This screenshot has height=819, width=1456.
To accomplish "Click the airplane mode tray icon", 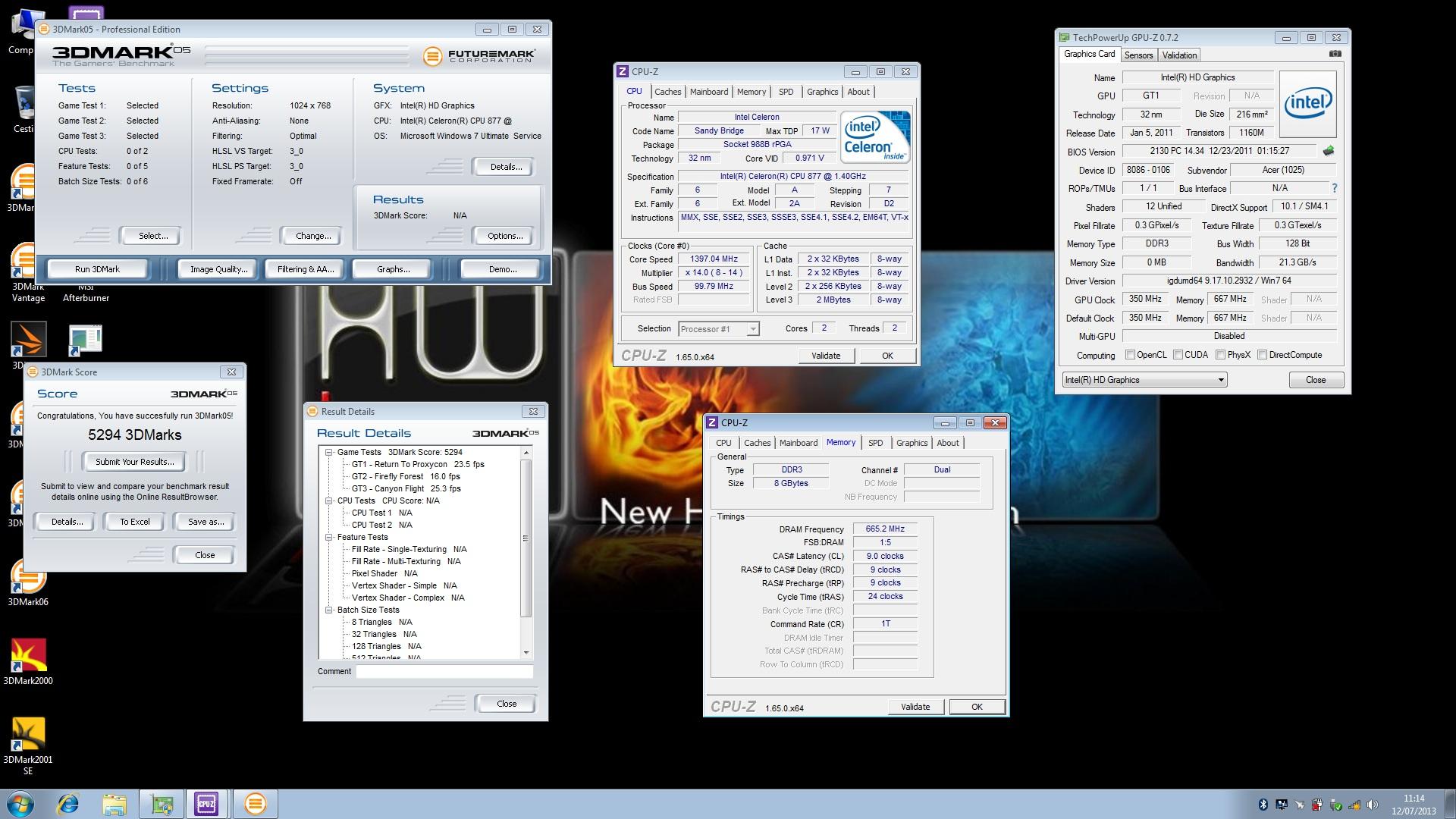I will (x=1300, y=805).
